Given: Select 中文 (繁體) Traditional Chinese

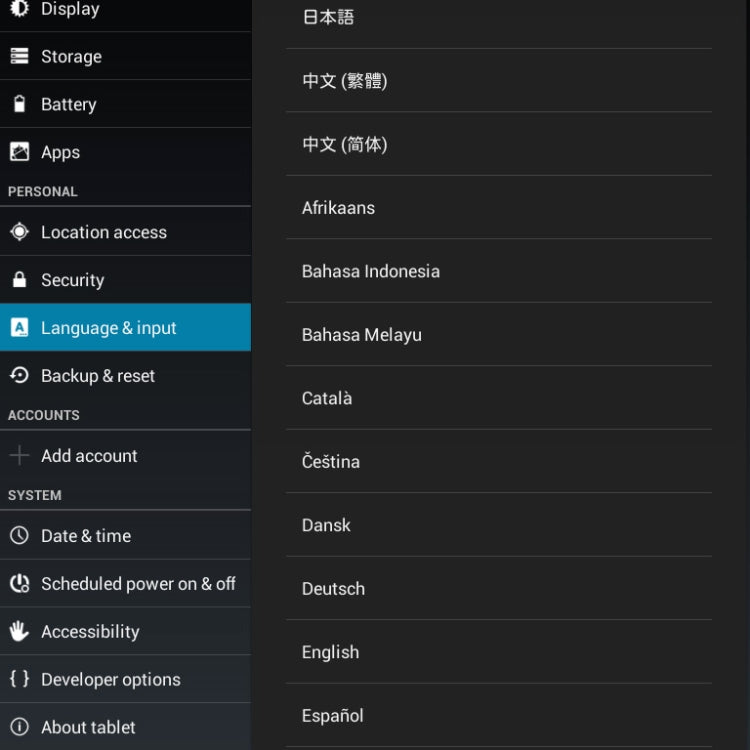Looking at the screenshot, I should click(x=499, y=80).
